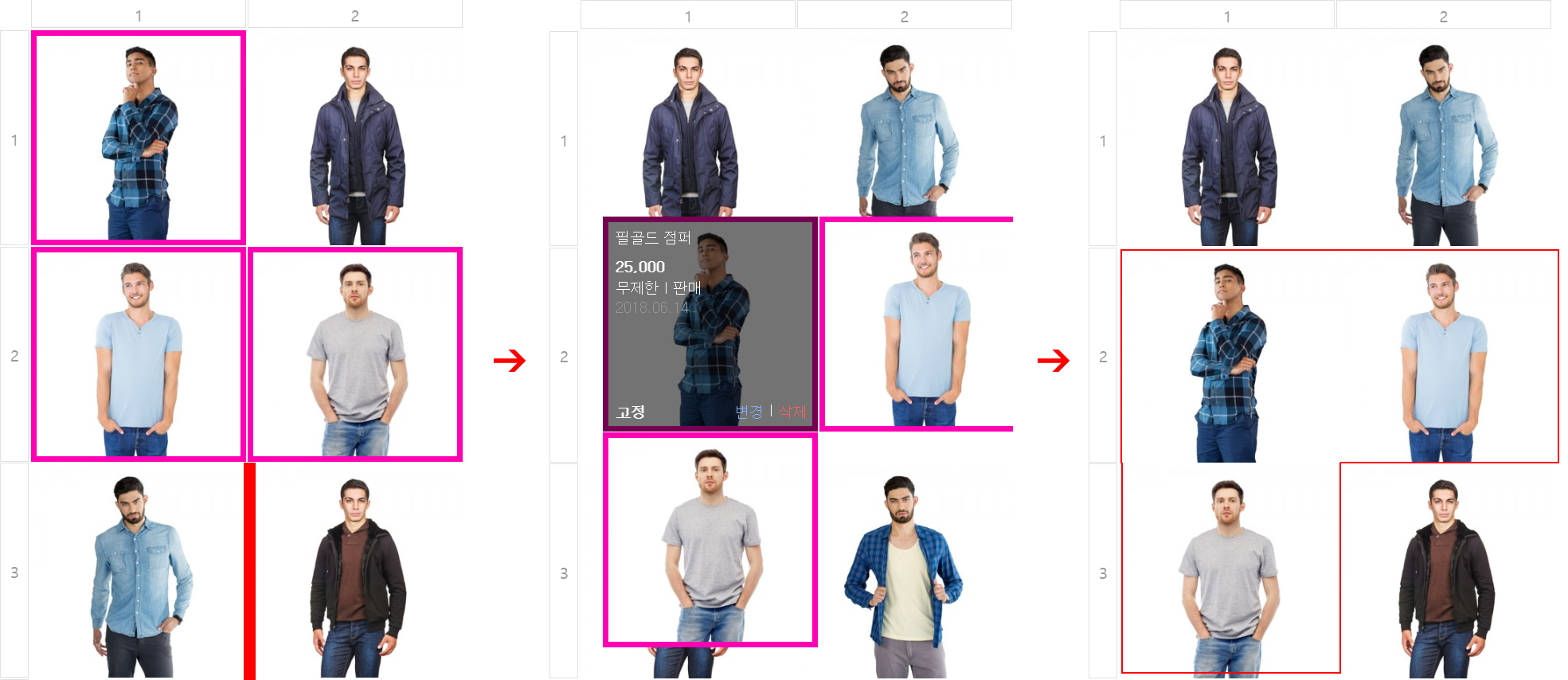Image resolution: width=1568 pixels, height=680 pixels.
Task: Click the 필골드 점퍼 product title in overlay
Action: (653, 237)
